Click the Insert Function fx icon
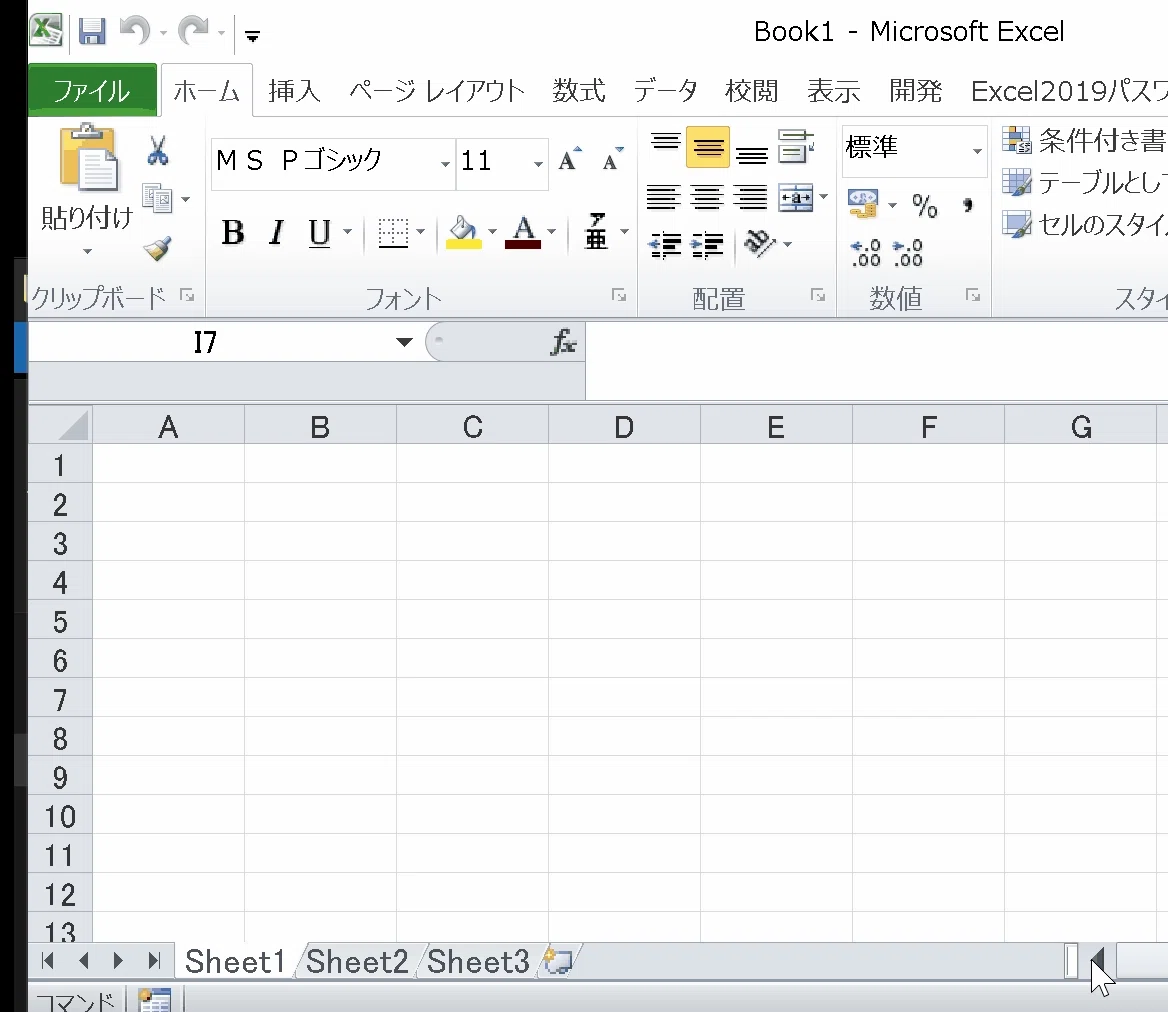This screenshot has height=1012, width=1168. [563, 343]
